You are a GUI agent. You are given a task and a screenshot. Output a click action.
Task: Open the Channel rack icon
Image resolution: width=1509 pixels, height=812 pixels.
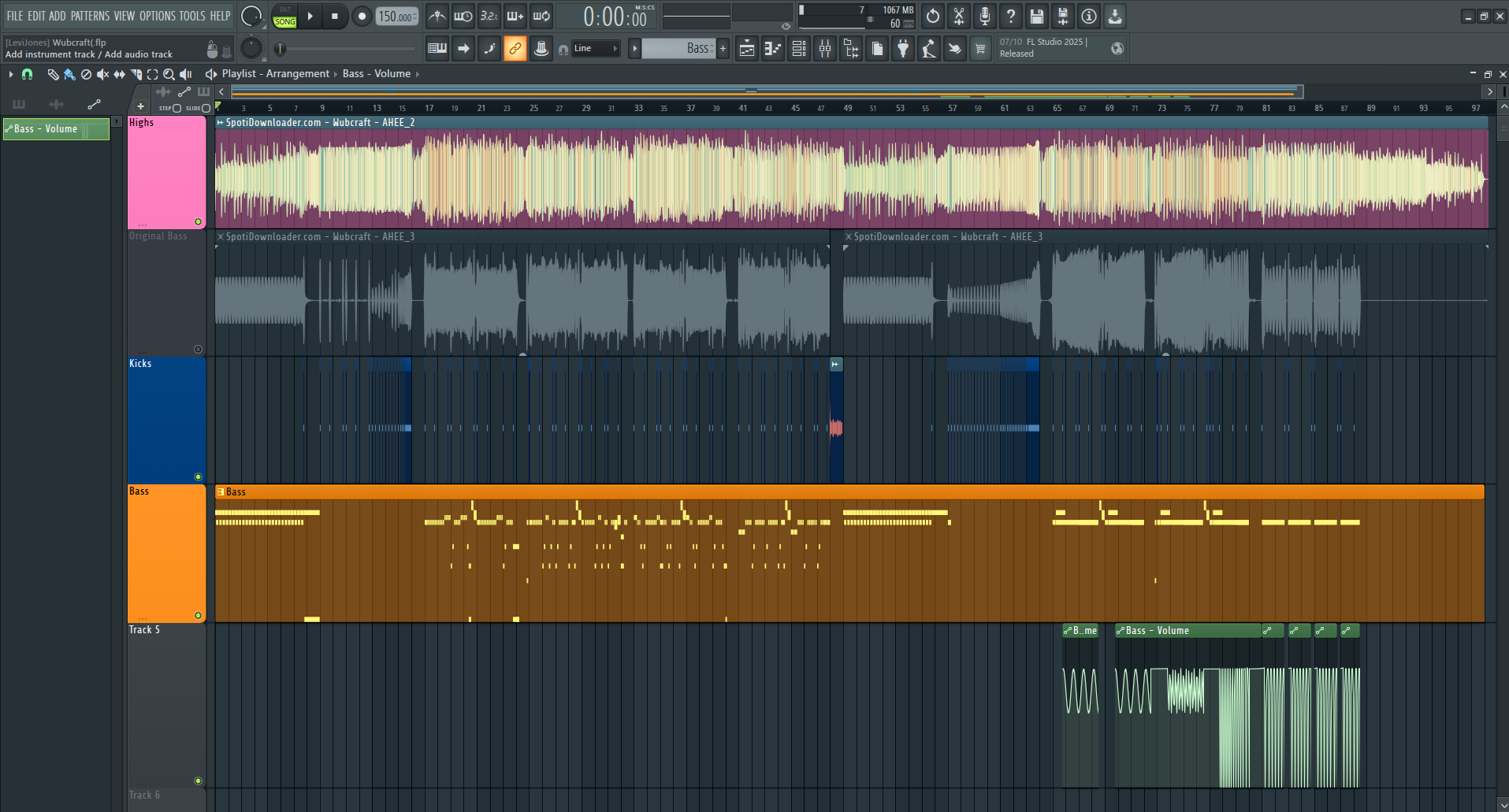coord(799,49)
